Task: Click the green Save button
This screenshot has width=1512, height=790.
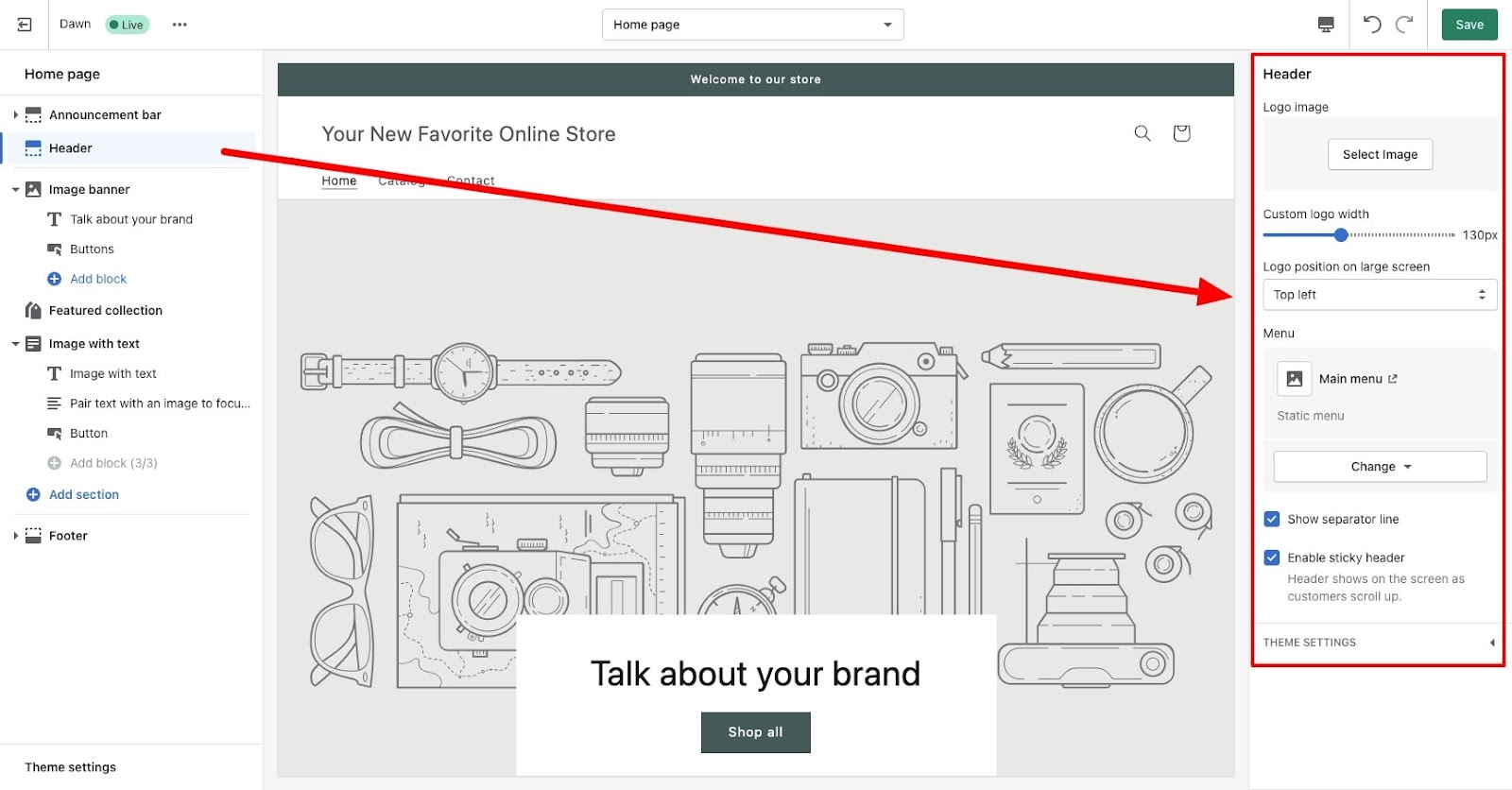Action: (x=1469, y=25)
